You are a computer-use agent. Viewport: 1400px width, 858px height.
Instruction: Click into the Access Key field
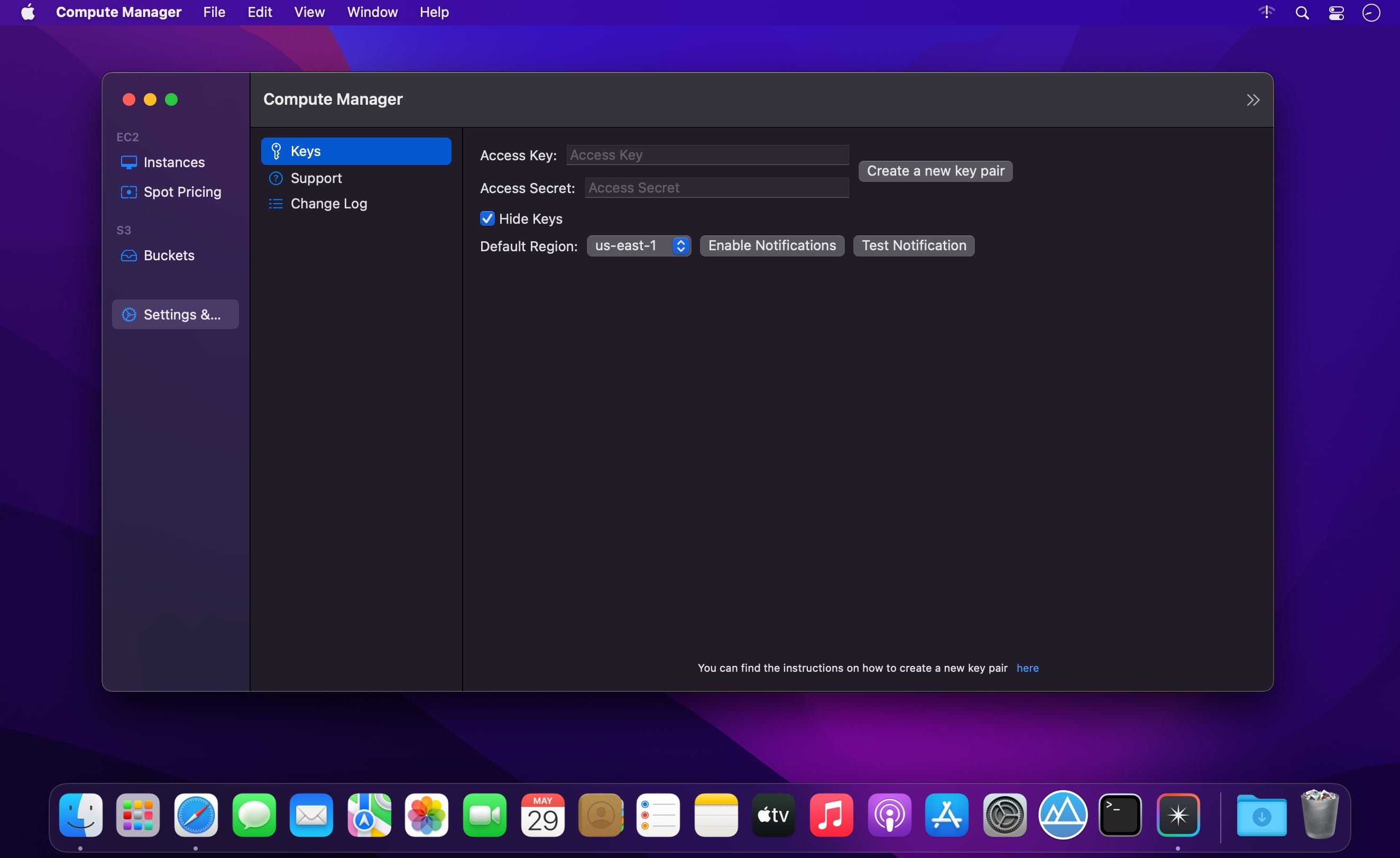click(707, 155)
